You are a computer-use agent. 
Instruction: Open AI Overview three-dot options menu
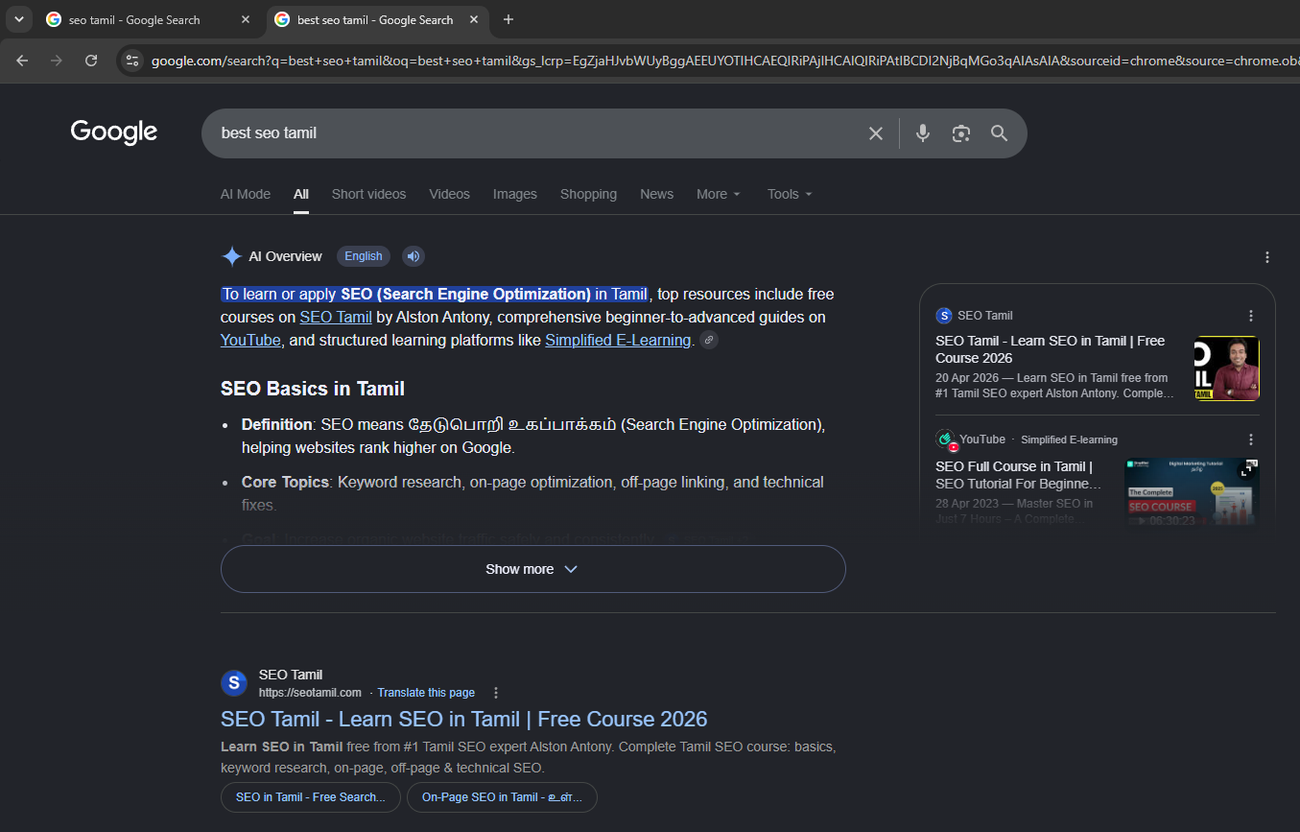(1267, 257)
